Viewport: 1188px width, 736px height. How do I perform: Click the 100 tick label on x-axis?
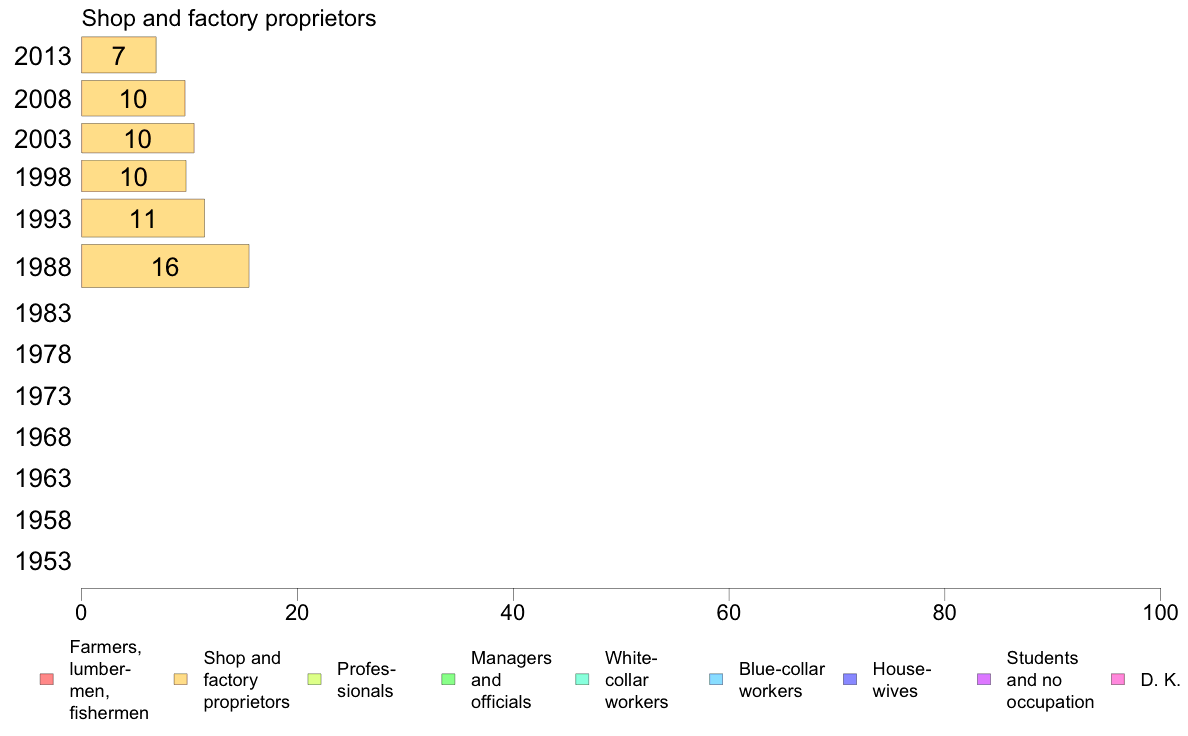tap(1159, 612)
